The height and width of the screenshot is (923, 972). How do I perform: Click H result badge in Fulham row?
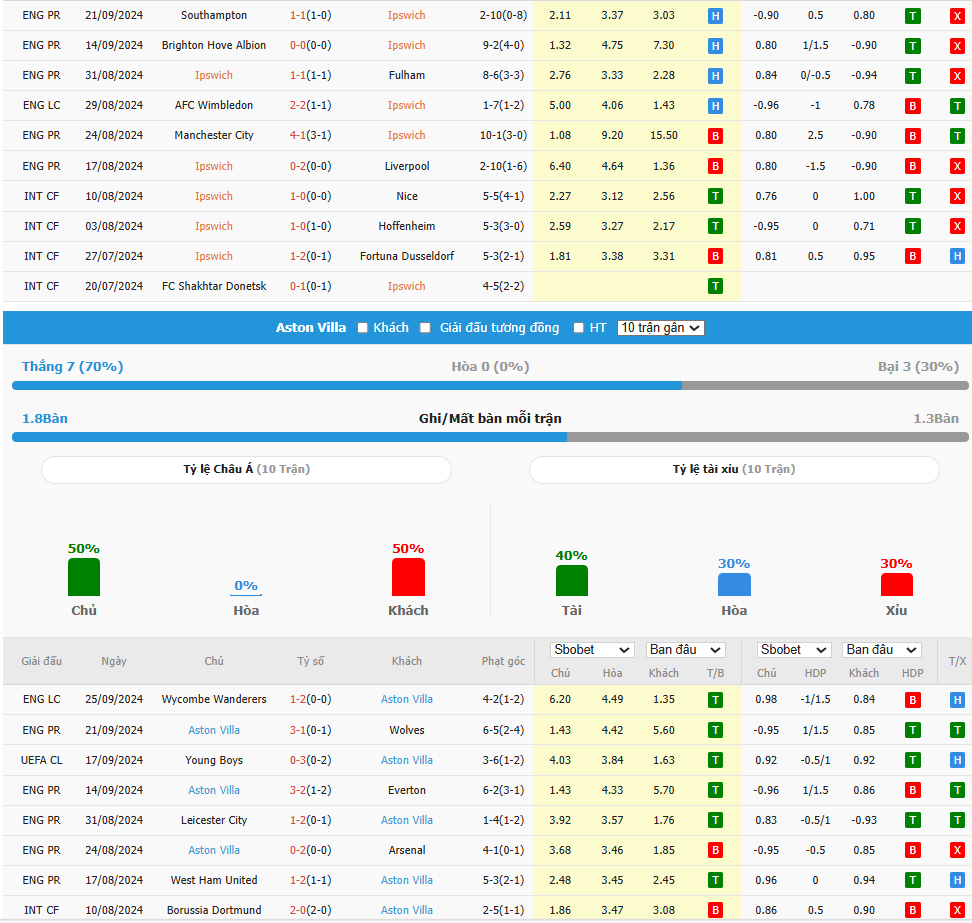click(715, 76)
